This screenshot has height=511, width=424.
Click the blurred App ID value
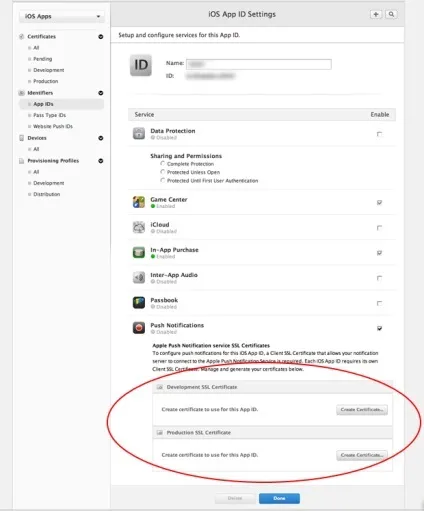(x=211, y=76)
